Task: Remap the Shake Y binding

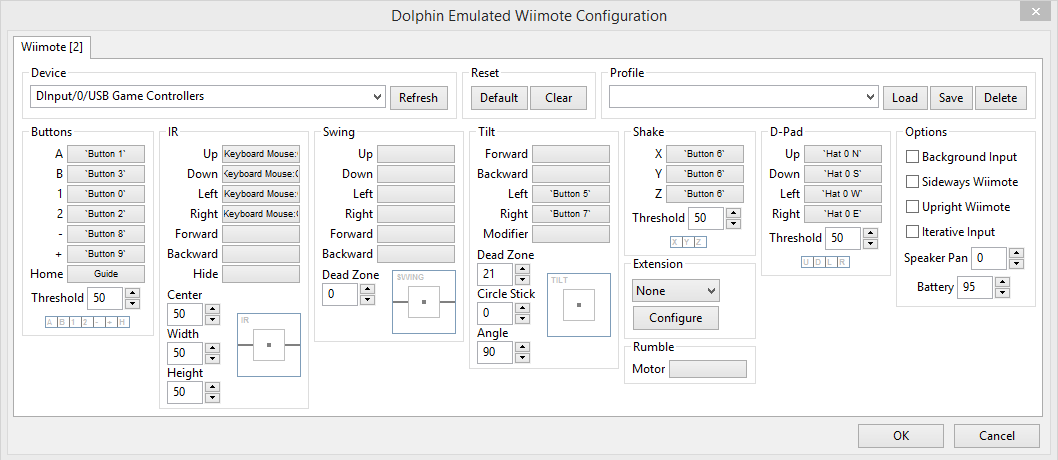Action: point(704,174)
